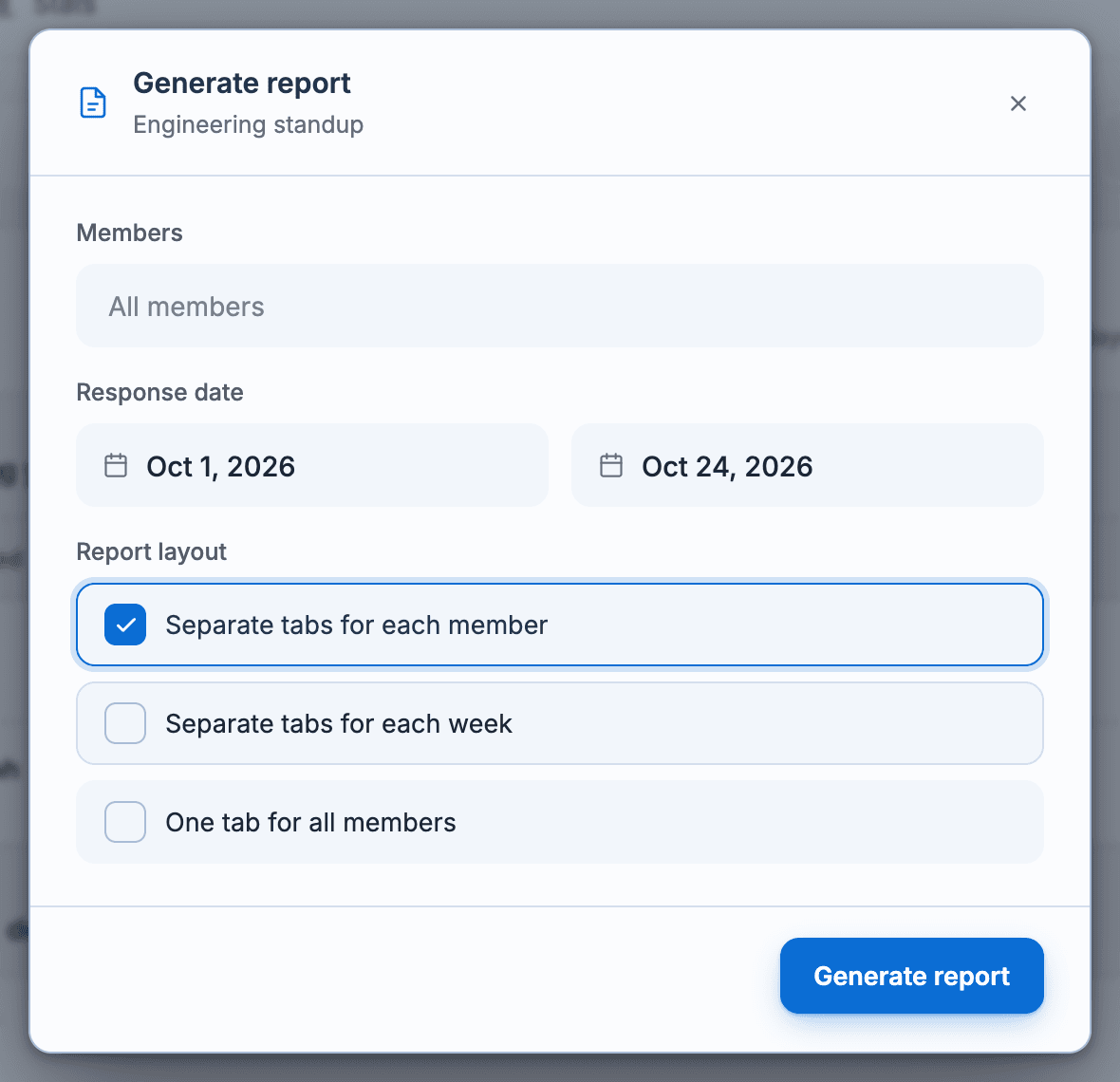Open the Oct 1, 2026 start date picker
This screenshot has height=1082, width=1120.
[312, 466]
